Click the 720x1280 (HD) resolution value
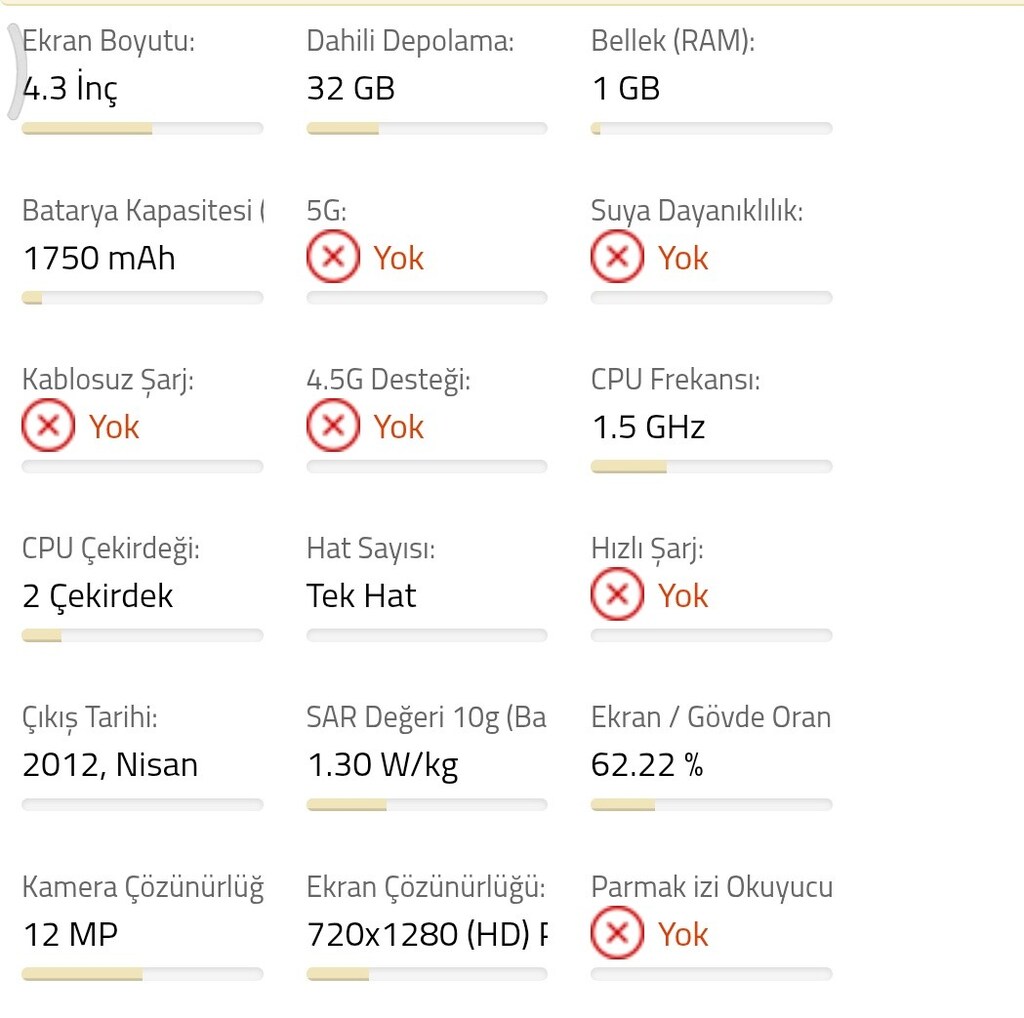Viewport: 1024px width, 1018px height. [427, 934]
